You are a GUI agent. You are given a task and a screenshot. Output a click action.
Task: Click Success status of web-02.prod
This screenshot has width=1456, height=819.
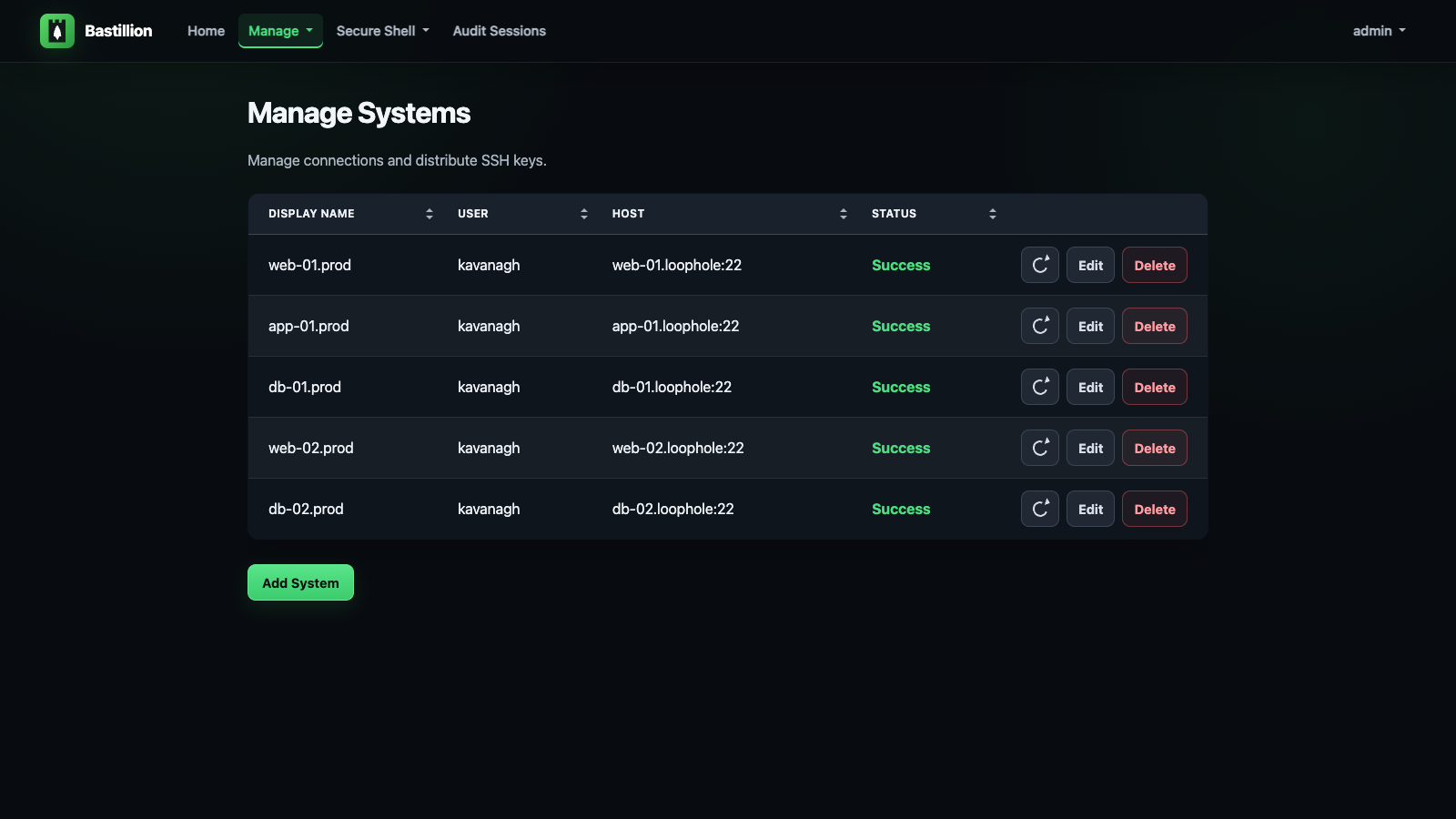click(901, 448)
